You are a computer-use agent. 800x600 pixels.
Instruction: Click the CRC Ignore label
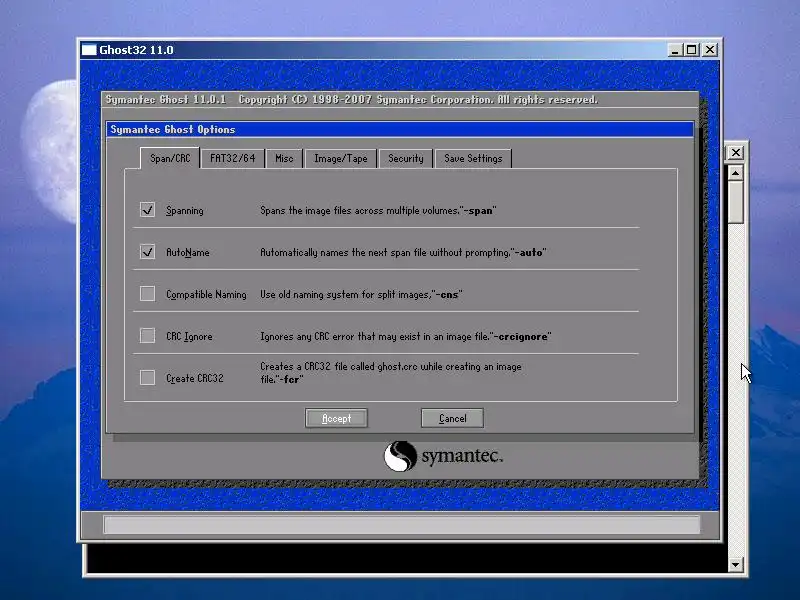point(189,336)
